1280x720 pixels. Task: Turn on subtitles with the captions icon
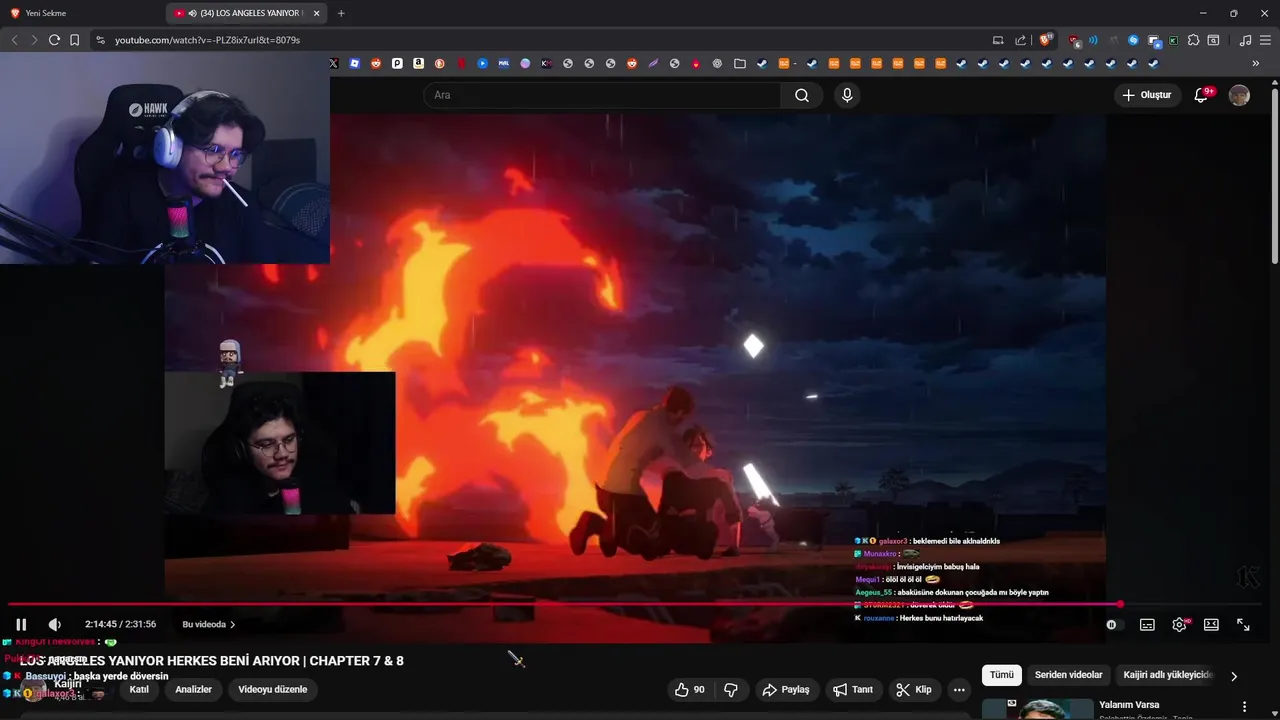click(x=1147, y=624)
